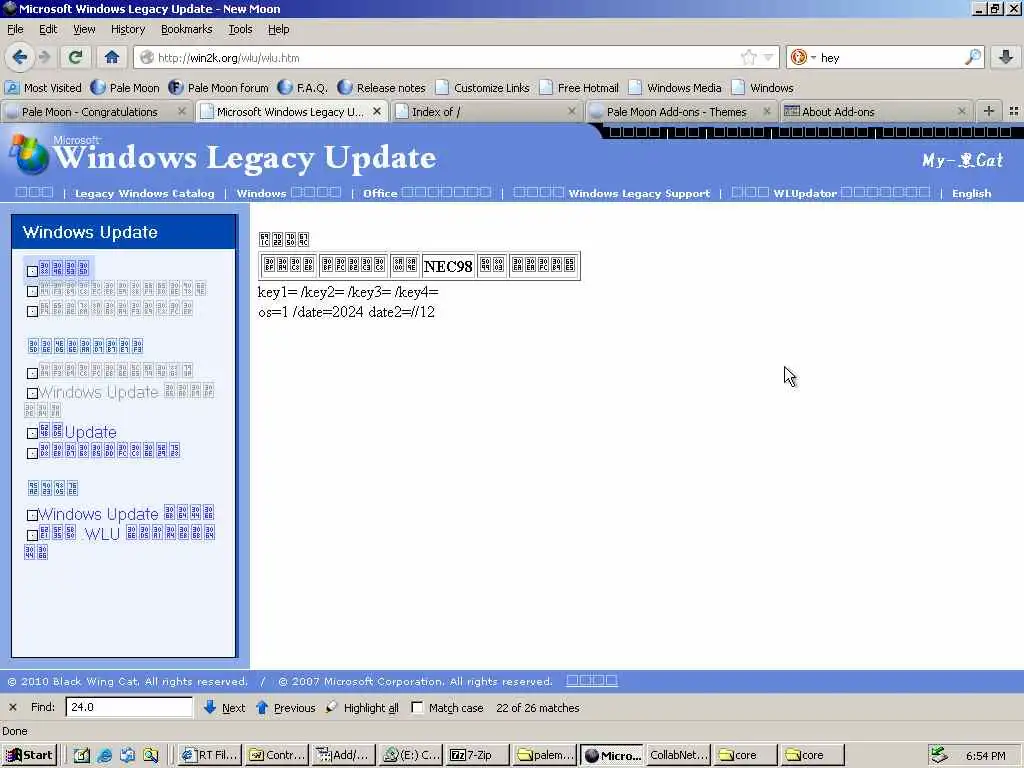Click the Forward navigation arrow
Viewport: 1024px width, 768px height.
[x=44, y=57]
